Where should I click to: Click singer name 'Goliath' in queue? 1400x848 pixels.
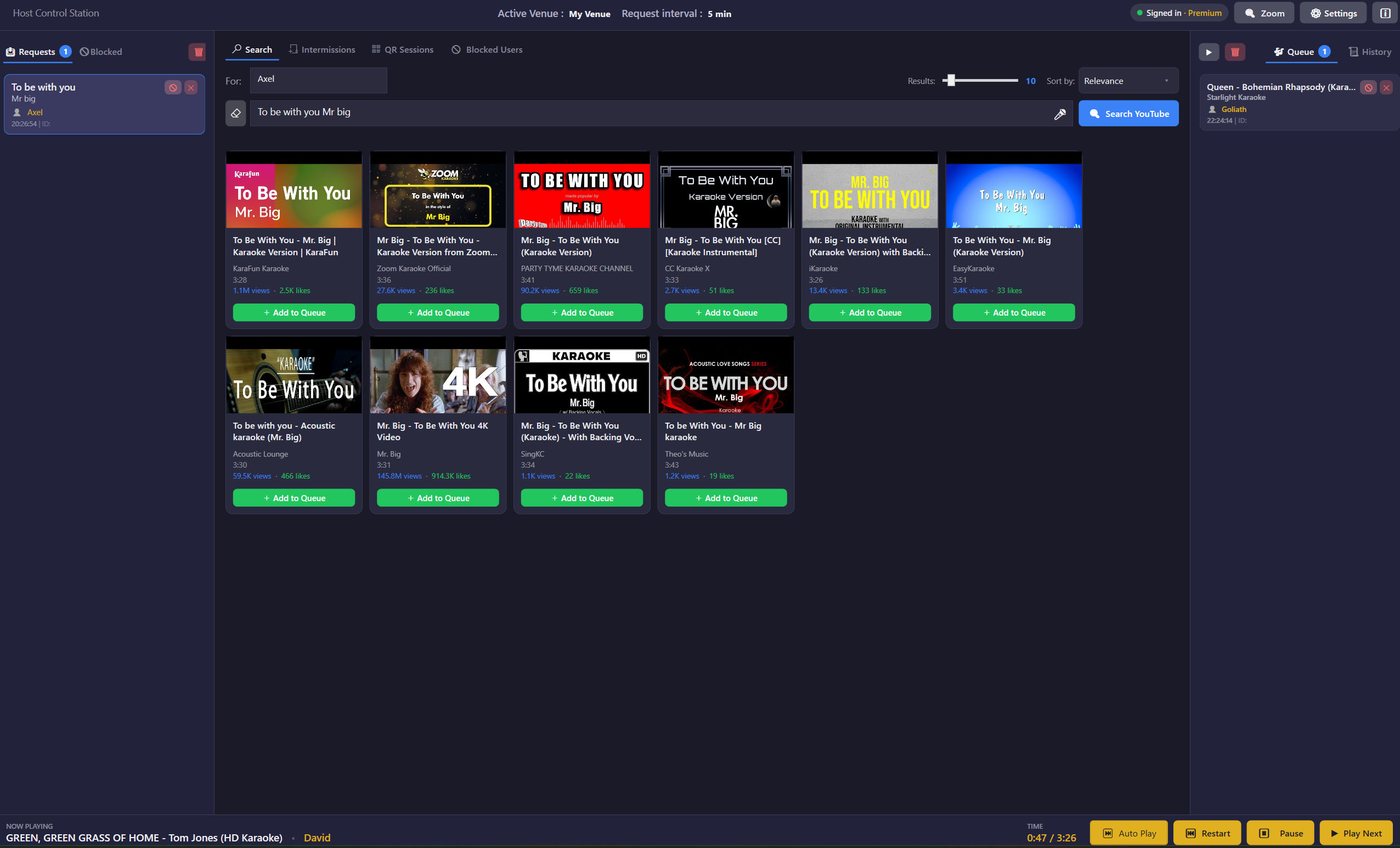point(1234,109)
